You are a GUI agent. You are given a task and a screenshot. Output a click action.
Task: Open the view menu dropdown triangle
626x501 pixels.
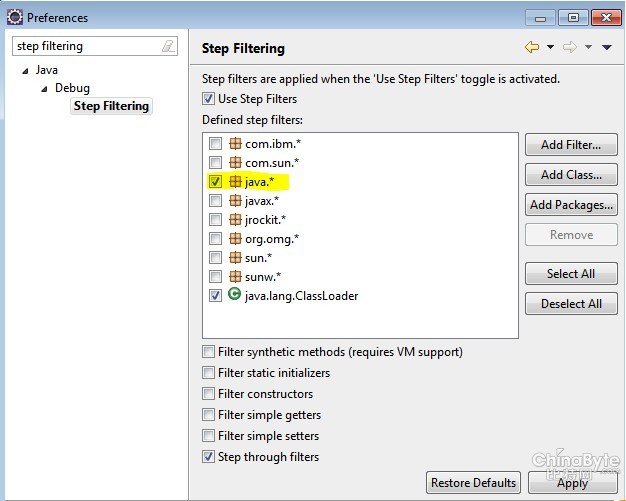(x=606, y=47)
